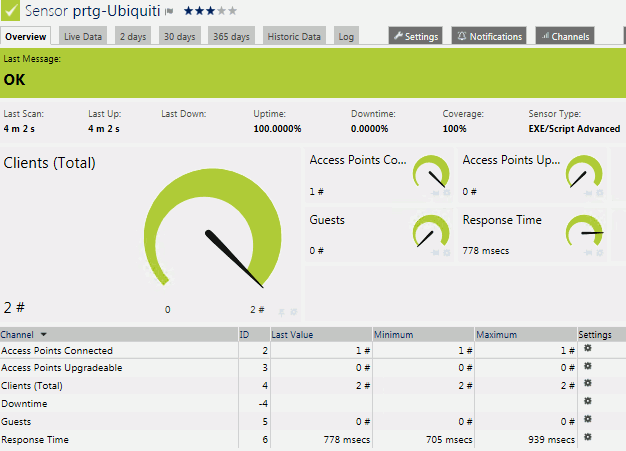Open the 2 days tab
The height and width of the screenshot is (451, 626).
tap(133, 36)
